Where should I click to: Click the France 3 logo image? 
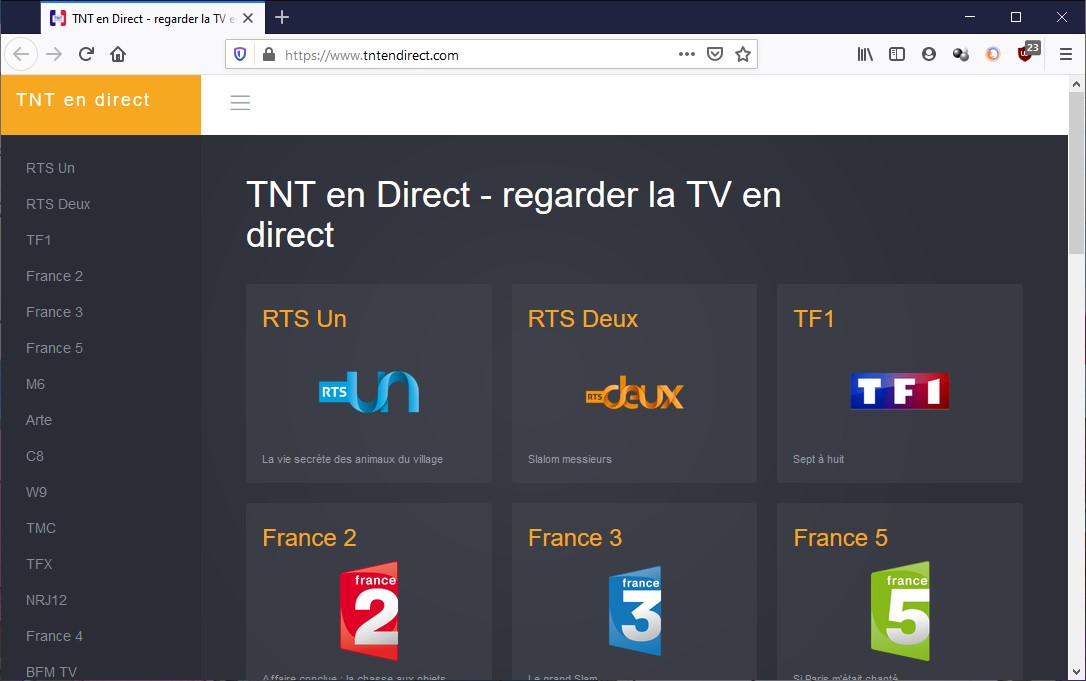[x=635, y=611]
